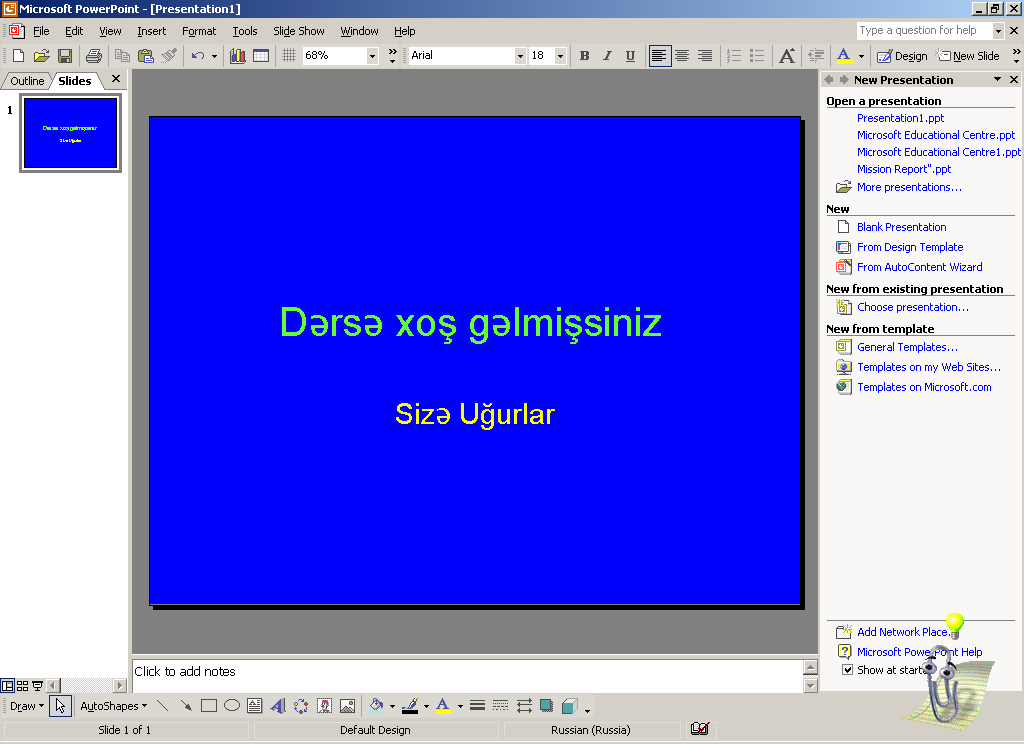The width and height of the screenshot is (1024, 744).
Task: Toggle bulleted list formatting
Action: 757,56
